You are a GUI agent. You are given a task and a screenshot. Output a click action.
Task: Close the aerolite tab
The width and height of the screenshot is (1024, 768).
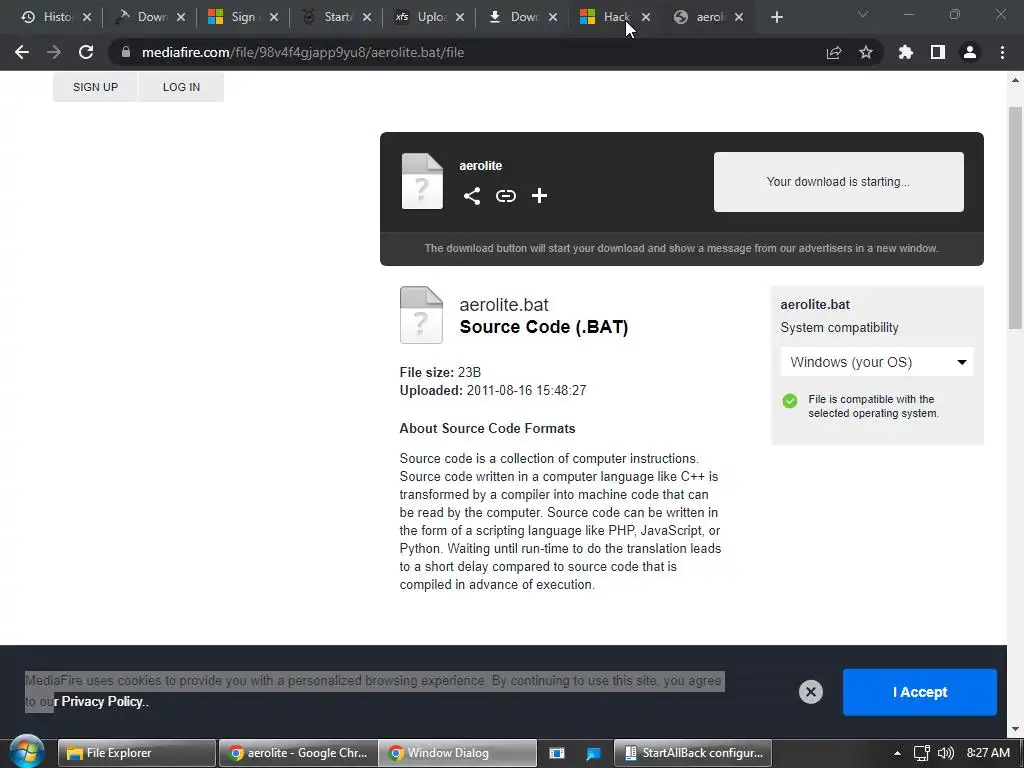tap(739, 17)
